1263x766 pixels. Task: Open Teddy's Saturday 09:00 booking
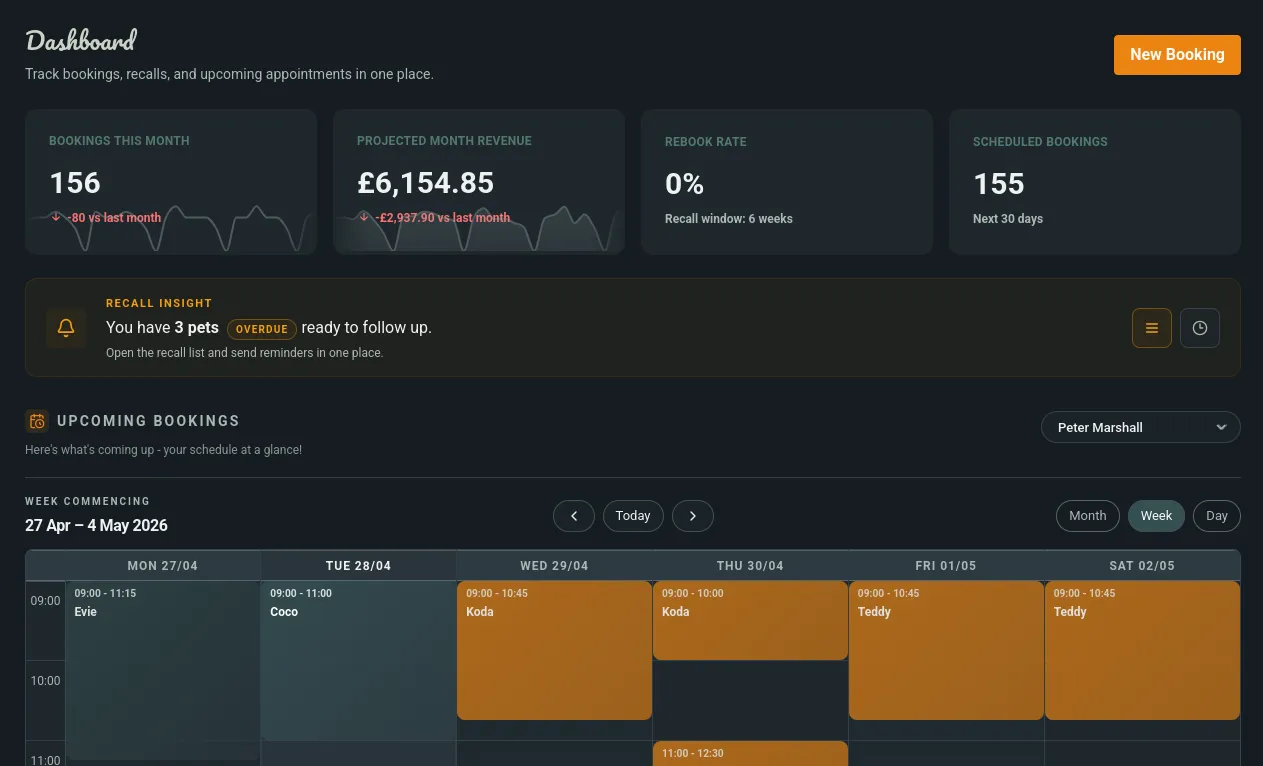1143,650
